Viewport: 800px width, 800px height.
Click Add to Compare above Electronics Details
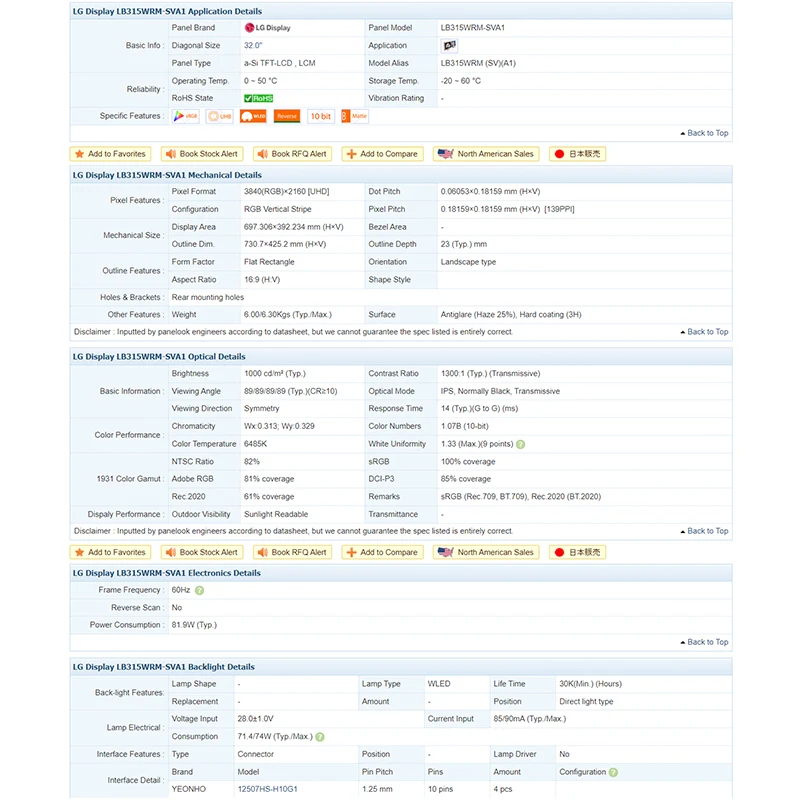coord(383,553)
